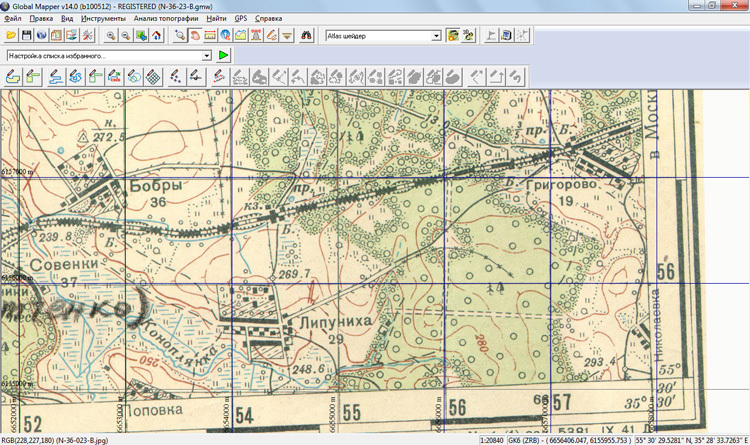Viewport: 750px width, 445px height.
Task: Save workspace with the floppy disk icon
Action: coord(26,35)
